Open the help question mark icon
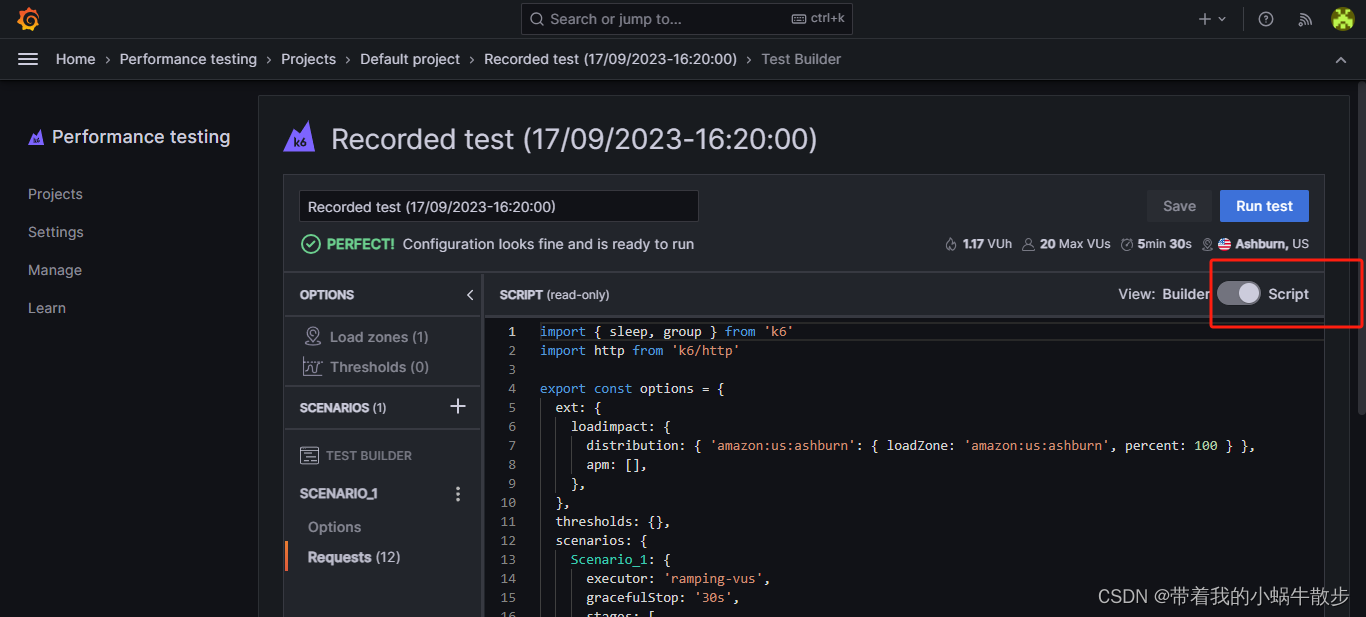 [1266, 19]
